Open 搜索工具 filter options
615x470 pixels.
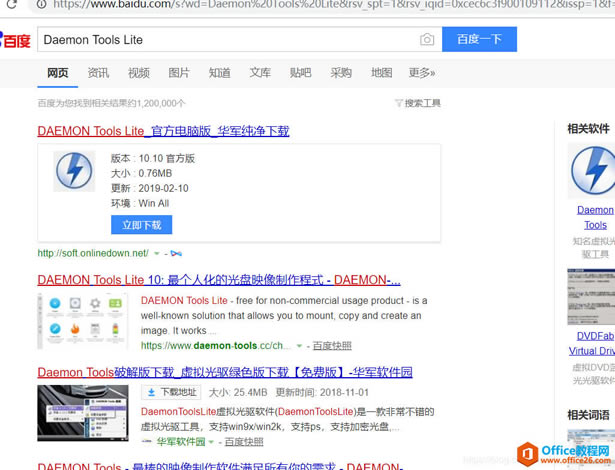coord(418,103)
